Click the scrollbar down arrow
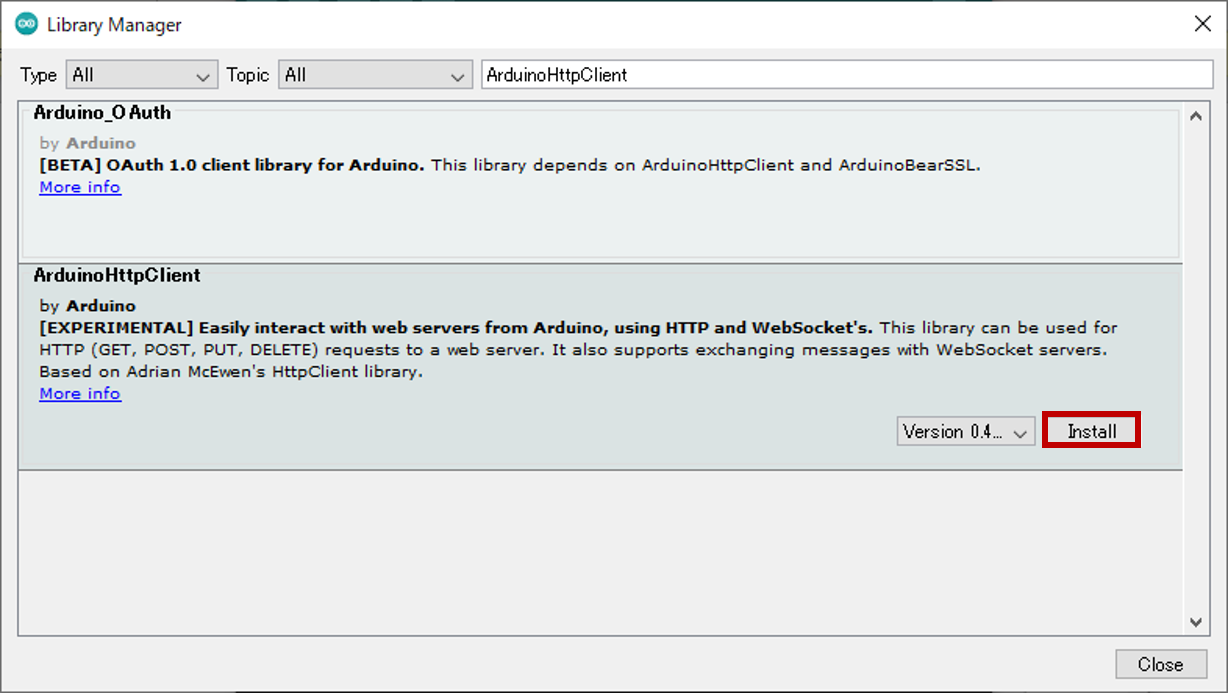 1195,622
